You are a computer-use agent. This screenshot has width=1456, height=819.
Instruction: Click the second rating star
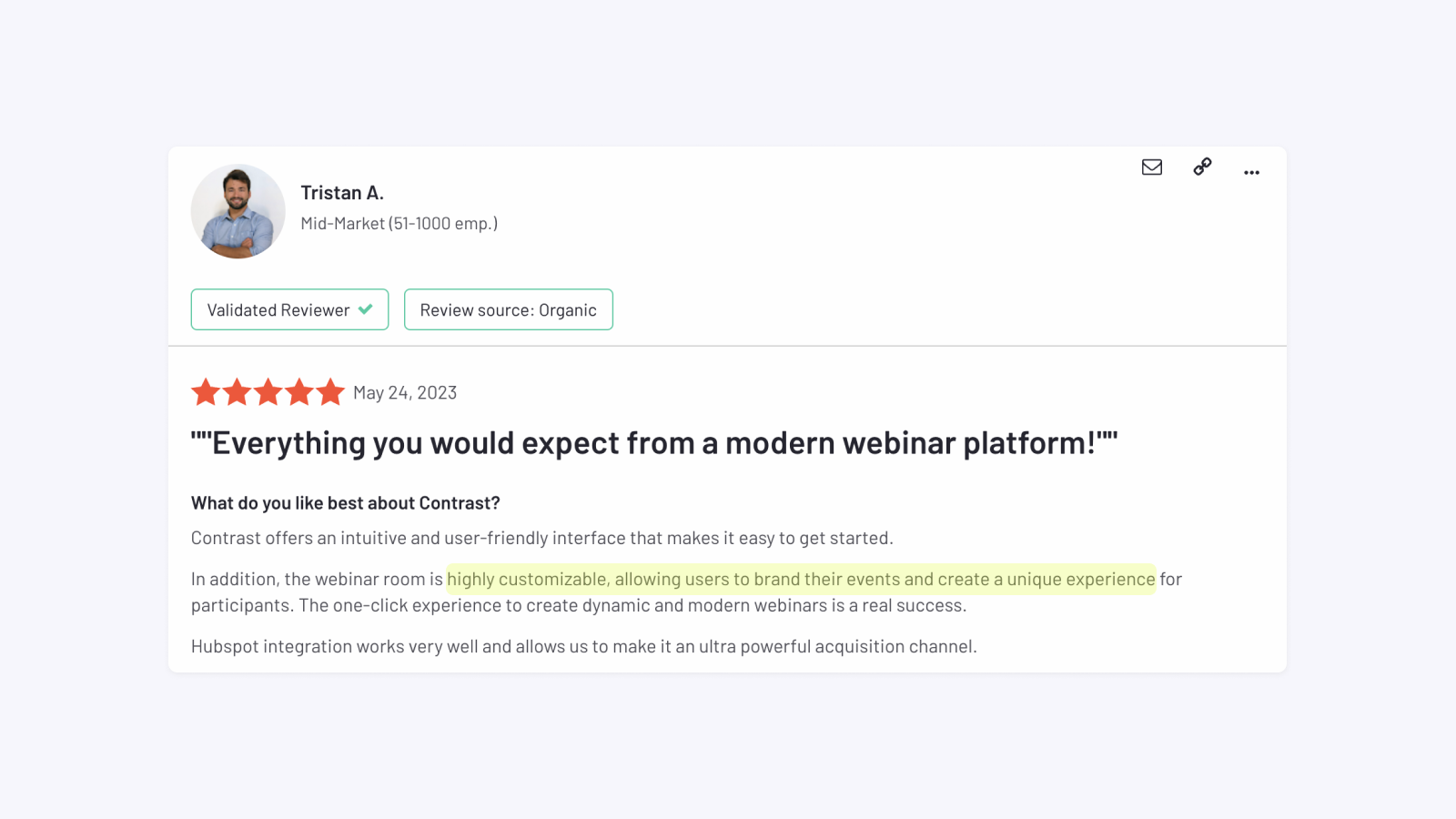[238, 392]
